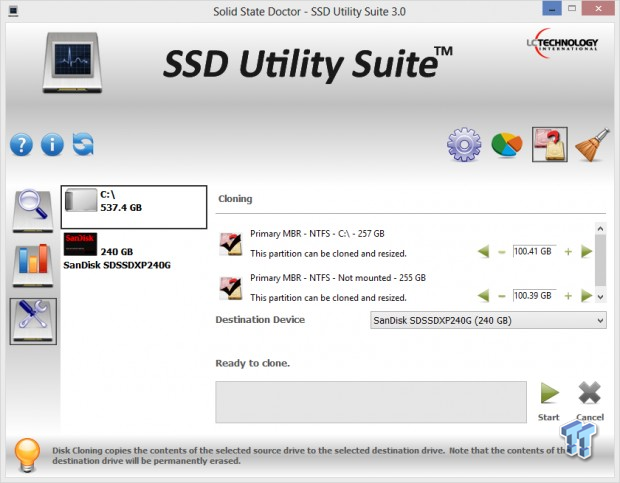Click plus for the Not mounted partition size
This screenshot has height=483, width=620.
click(x=568, y=296)
